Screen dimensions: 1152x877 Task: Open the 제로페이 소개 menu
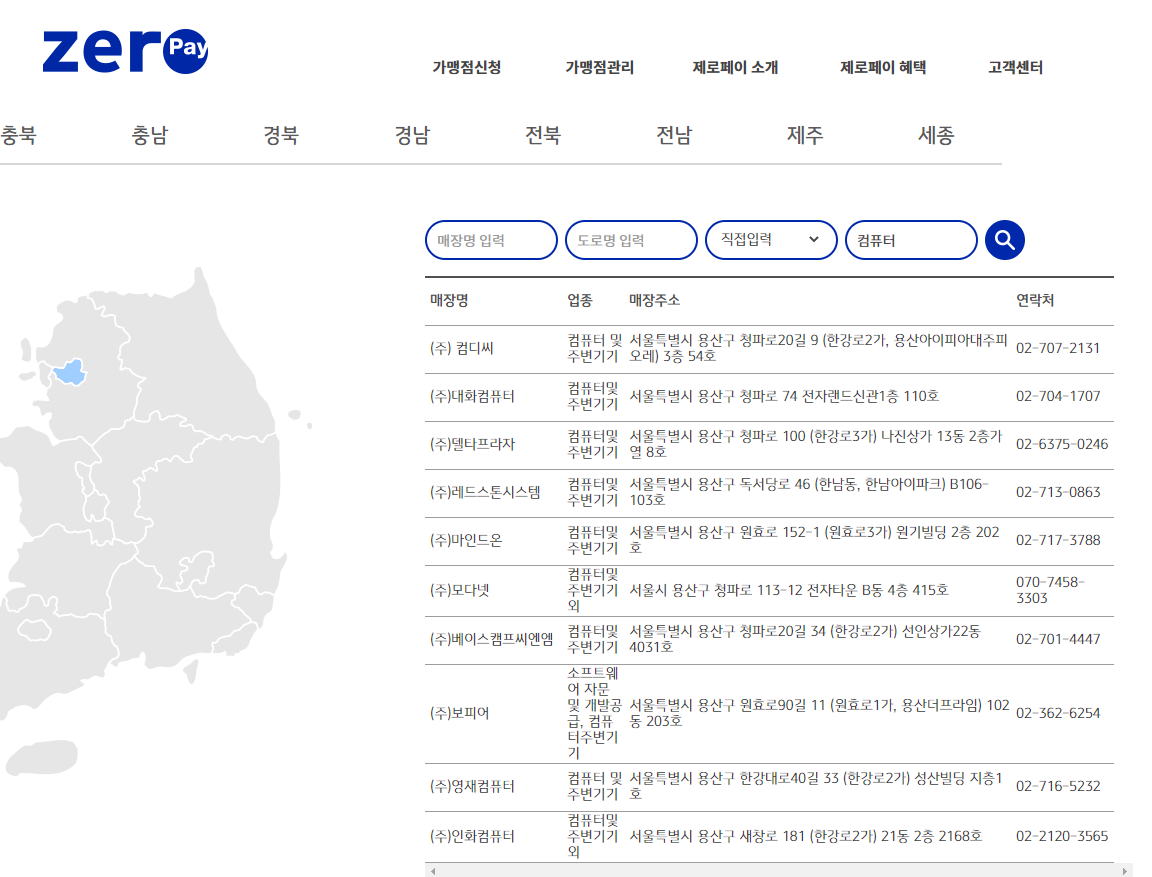735,68
